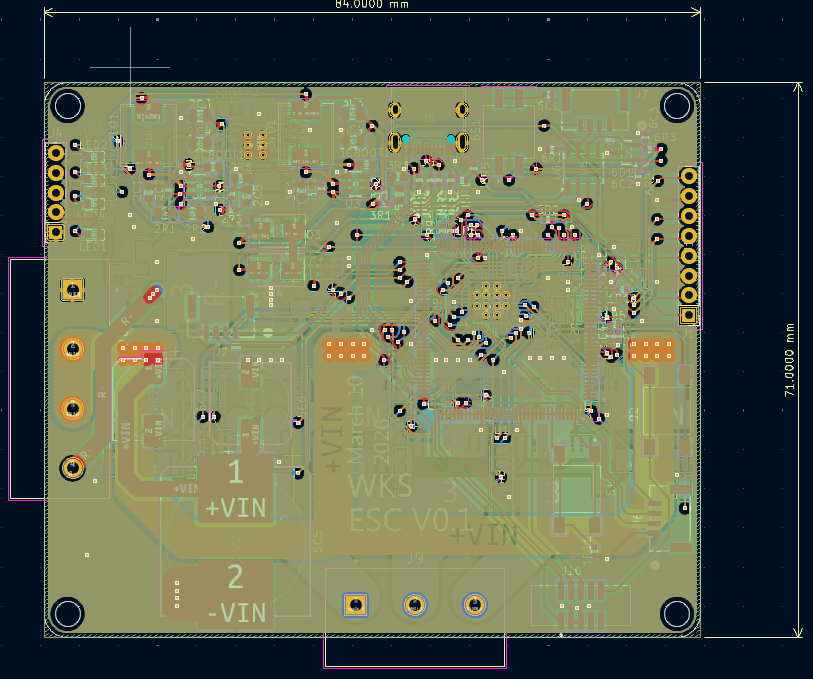Select the bottom-left mounting hole
Image resolution: width=813 pixels, height=679 pixels.
(x=68, y=613)
